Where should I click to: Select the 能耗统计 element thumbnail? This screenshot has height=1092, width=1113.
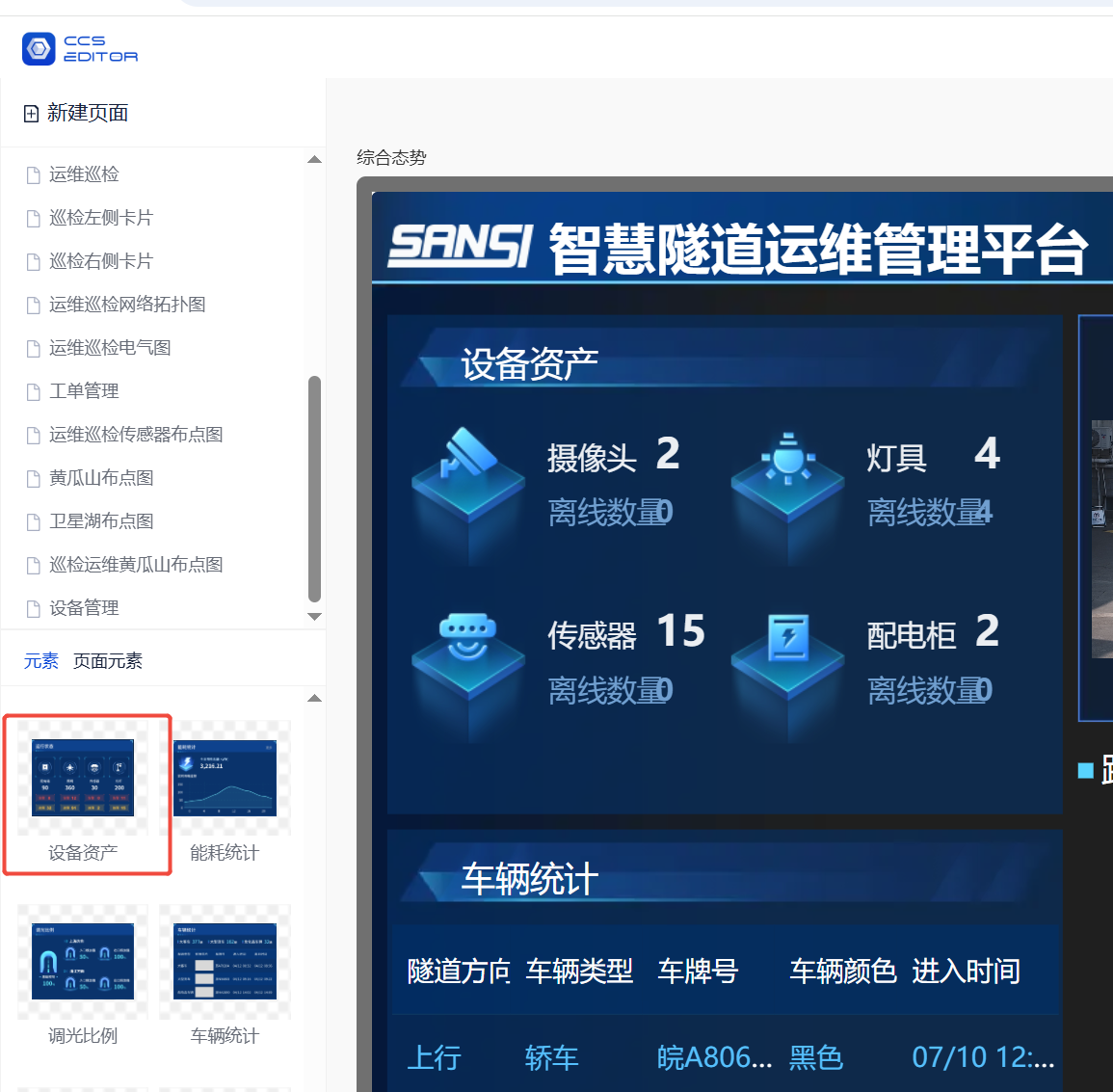[x=225, y=778]
